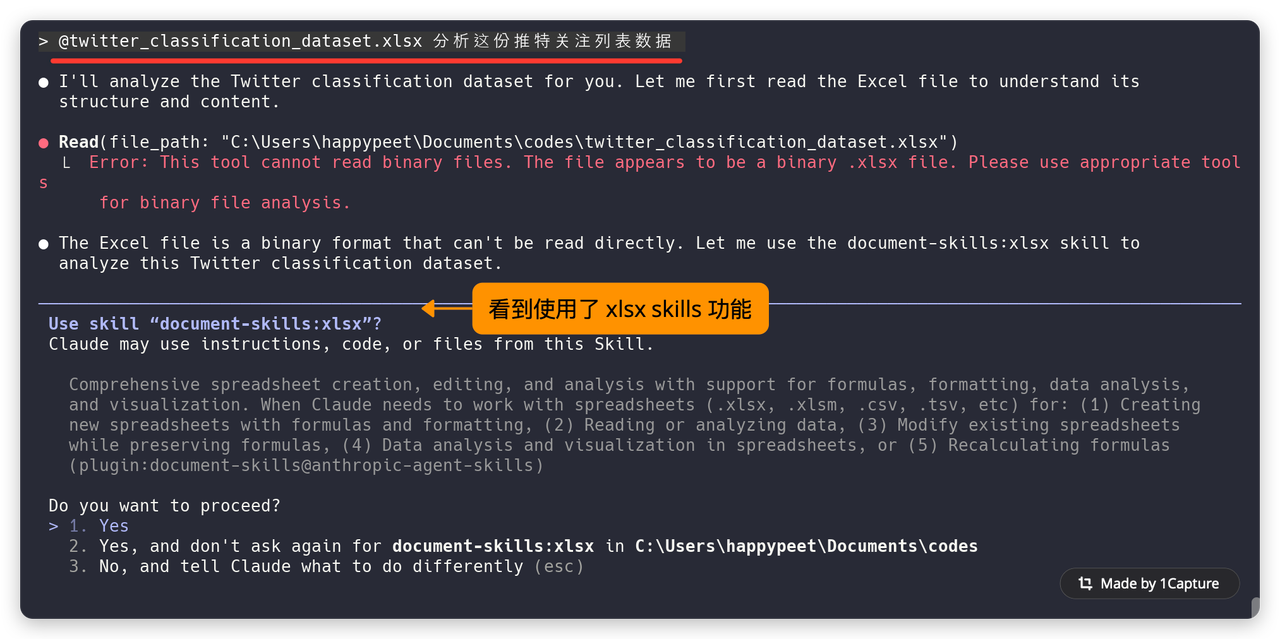Viewport: 1280px width, 639px height.
Task: Click the scrollbar thumb at bottom-right corner
Action: click(x=1255, y=607)
